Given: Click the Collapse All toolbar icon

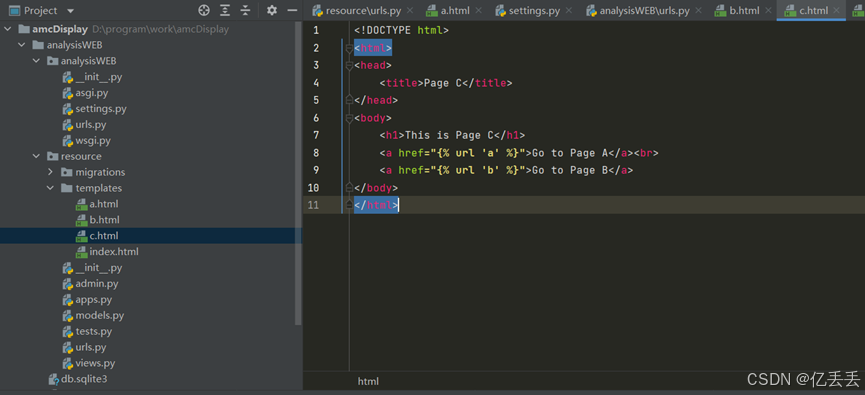Looking at the screenshot, I should click(x=245, y=10).
